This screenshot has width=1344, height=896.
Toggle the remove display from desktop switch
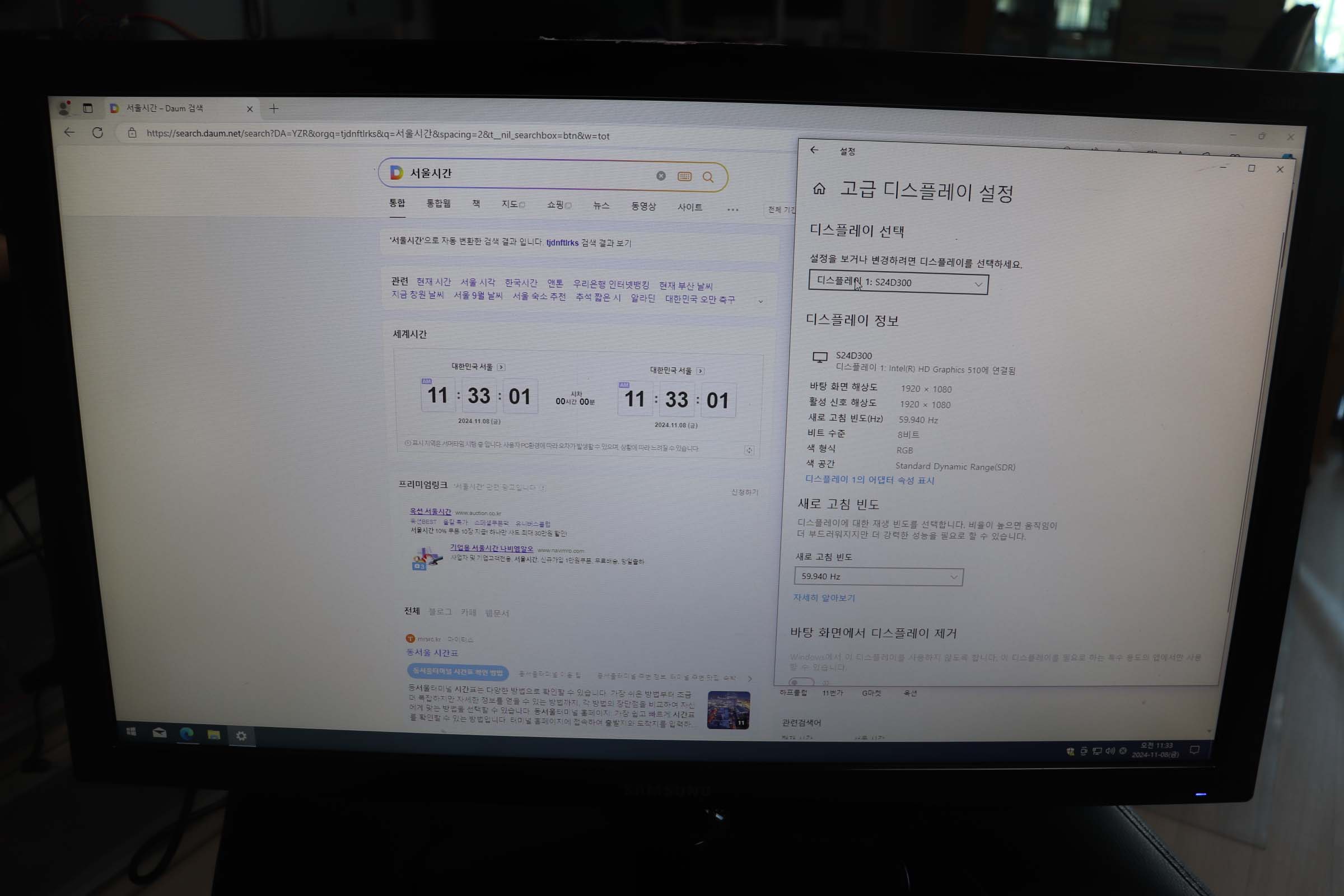tap(801, 682)
